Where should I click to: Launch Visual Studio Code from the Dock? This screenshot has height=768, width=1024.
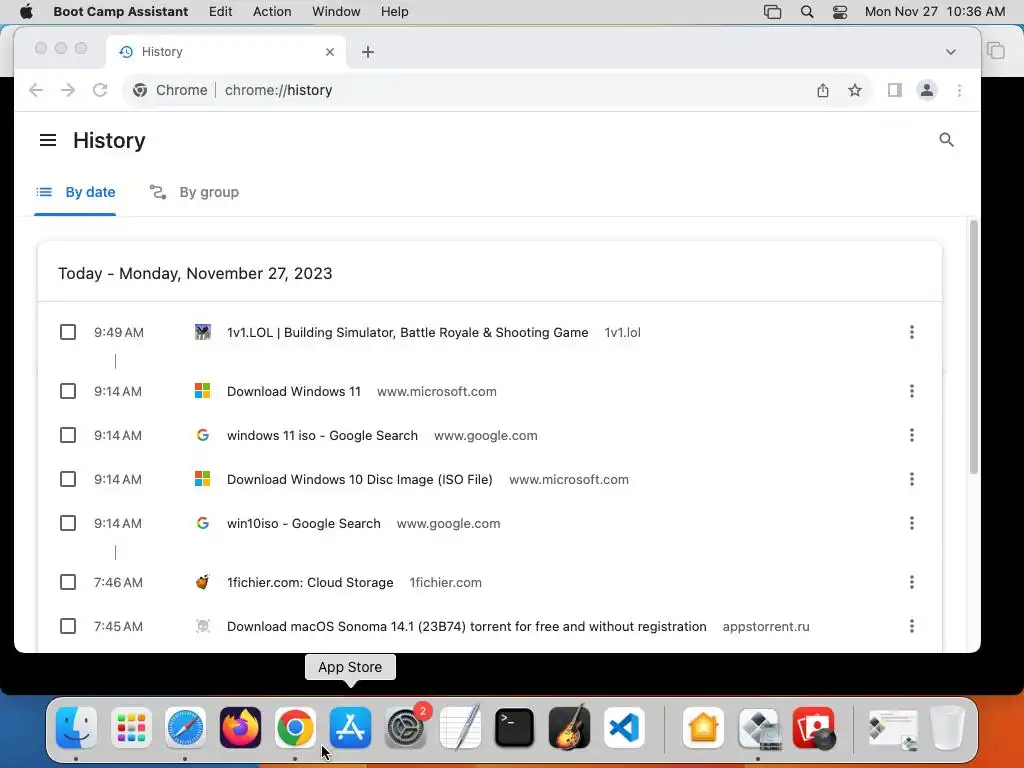click(x=624, y=728)
